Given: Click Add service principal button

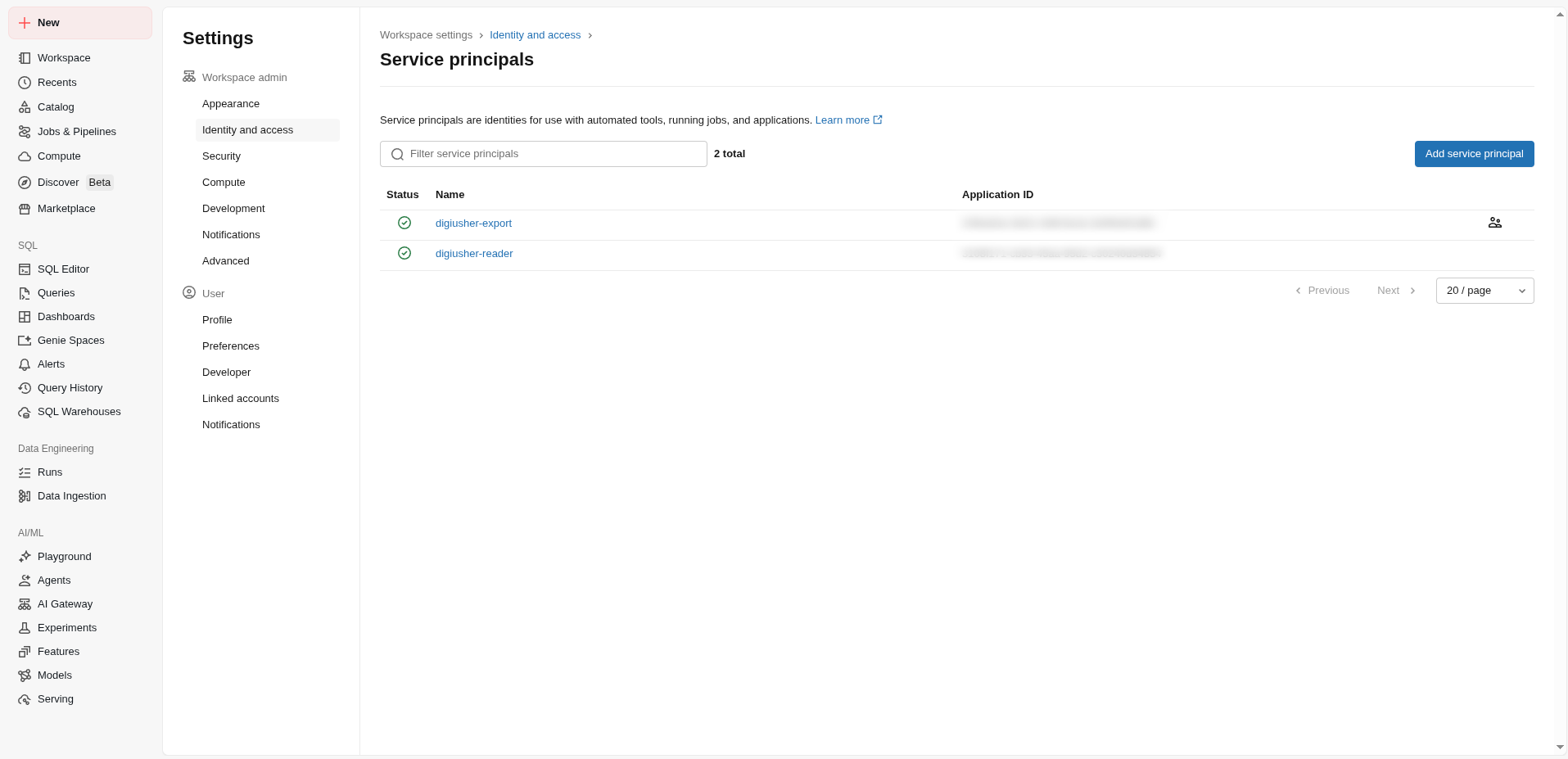Looking at the screenshot, I should [x=1474, y=154].
